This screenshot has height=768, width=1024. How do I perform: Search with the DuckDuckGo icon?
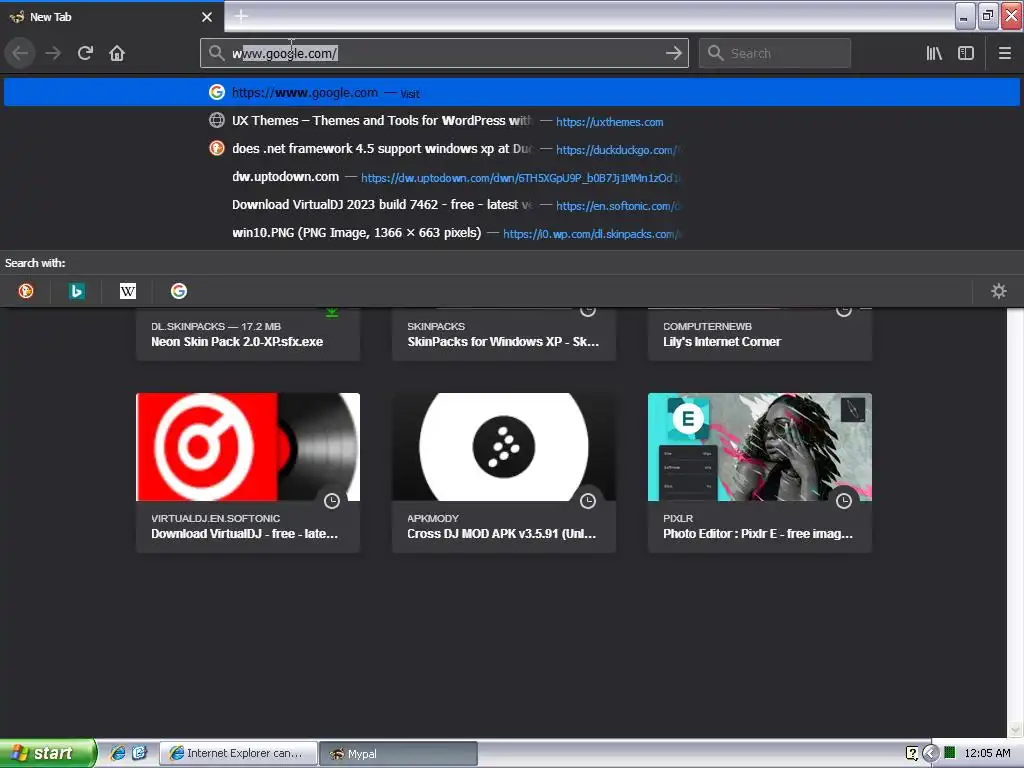click(25, 291)
